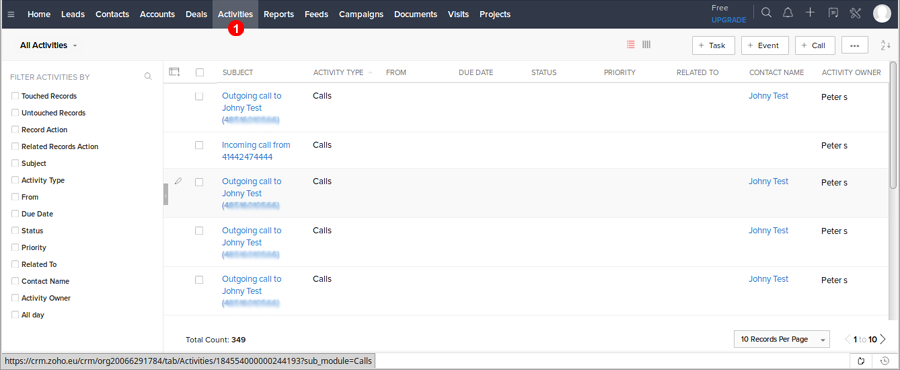
Task: Open the All Activities view dropdown
Action: point(48,45)
